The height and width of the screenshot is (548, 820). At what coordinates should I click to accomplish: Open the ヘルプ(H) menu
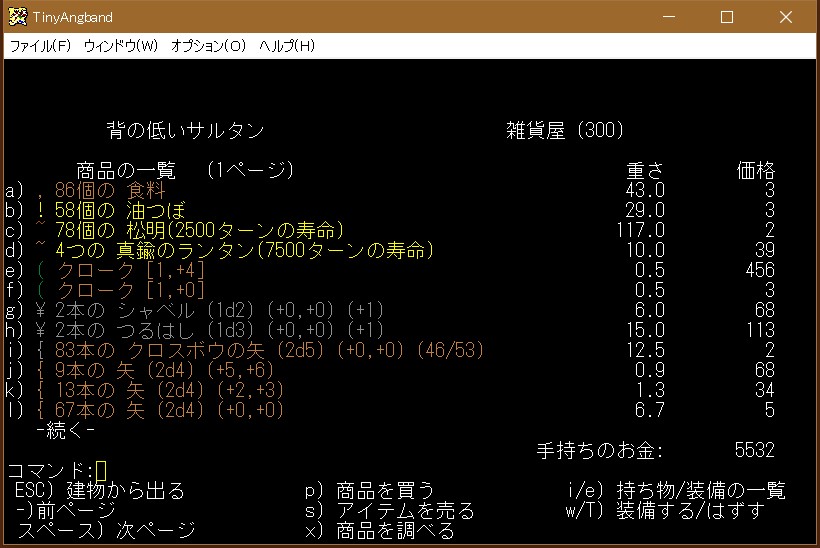coord(287,46)
